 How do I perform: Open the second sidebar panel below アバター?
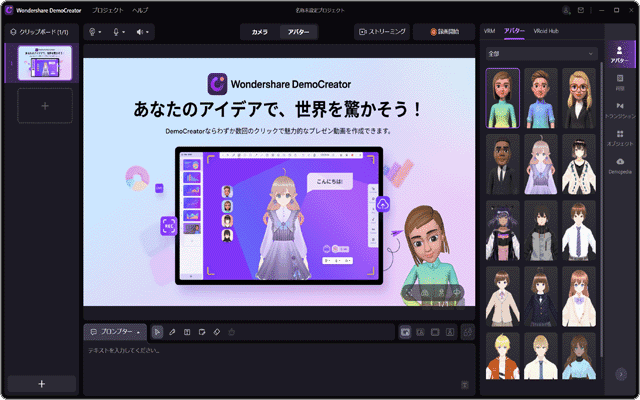point(620,82)
